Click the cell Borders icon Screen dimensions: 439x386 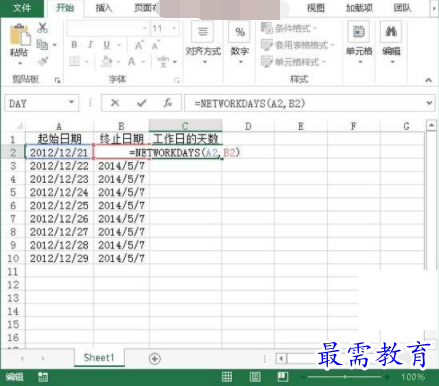point(74,61)
